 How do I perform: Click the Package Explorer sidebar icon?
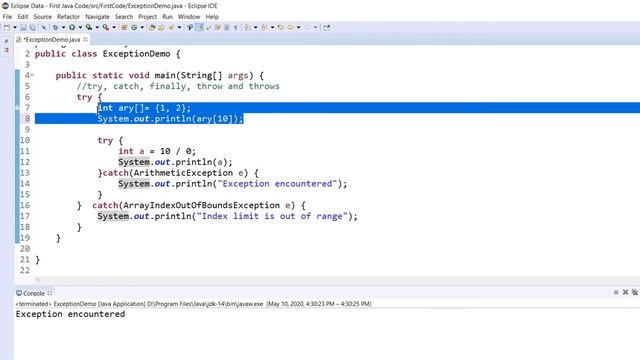coord(6,41)
